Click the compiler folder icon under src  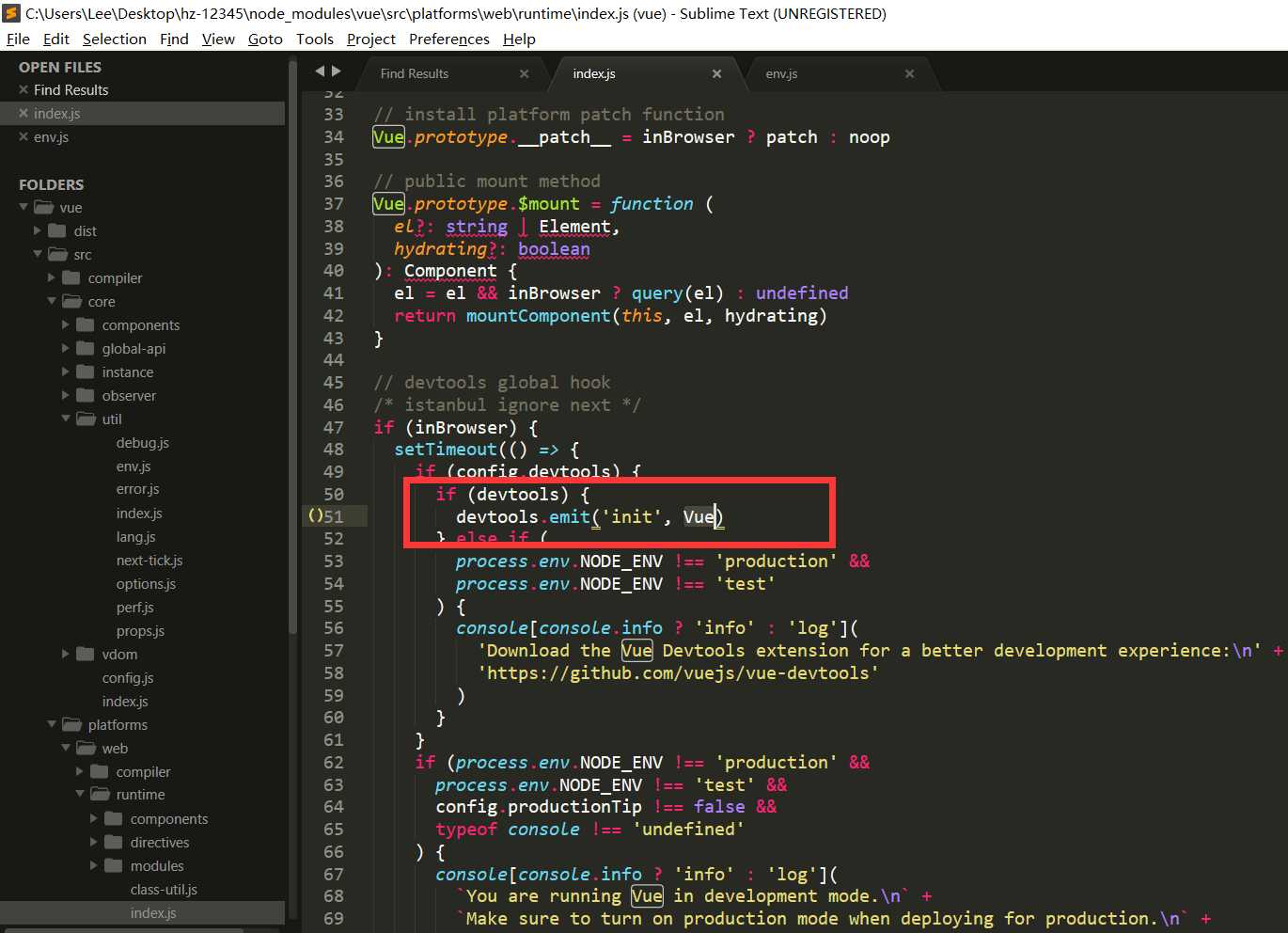tap(71, 277)
